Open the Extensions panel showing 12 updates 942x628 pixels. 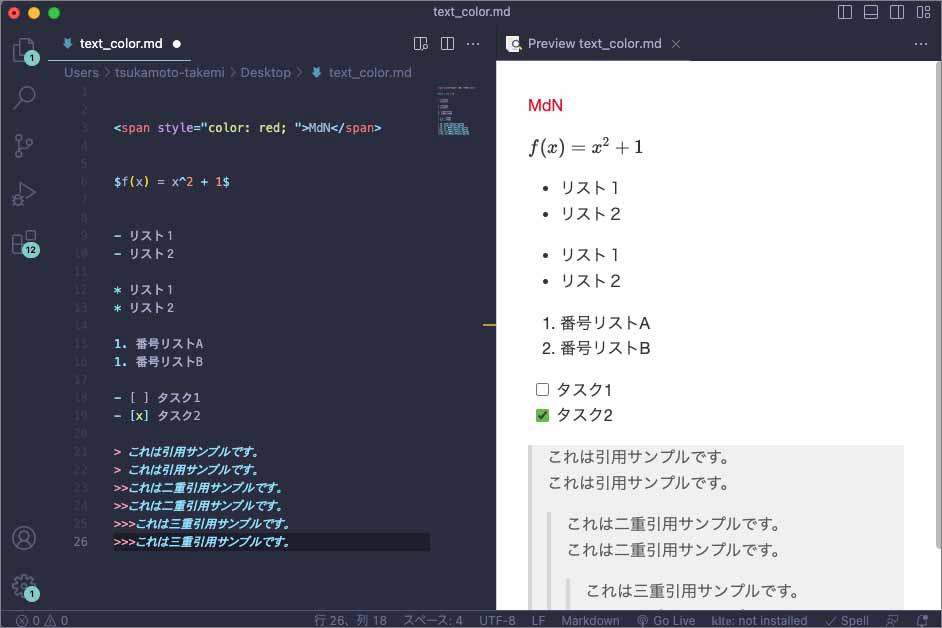coord(22,243)
